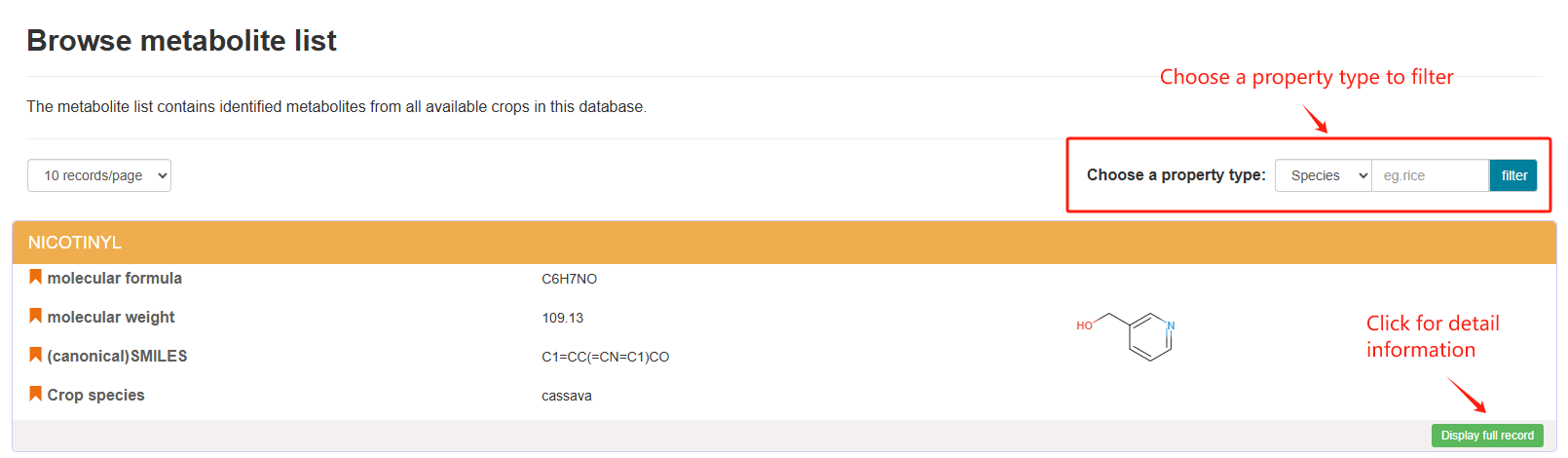
Task: Focus the eg.rice filter input field
Action: (1431, 175)
